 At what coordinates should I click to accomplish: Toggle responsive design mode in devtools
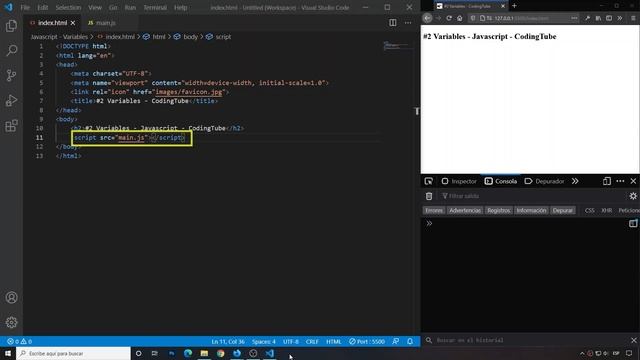pos(607,181)
